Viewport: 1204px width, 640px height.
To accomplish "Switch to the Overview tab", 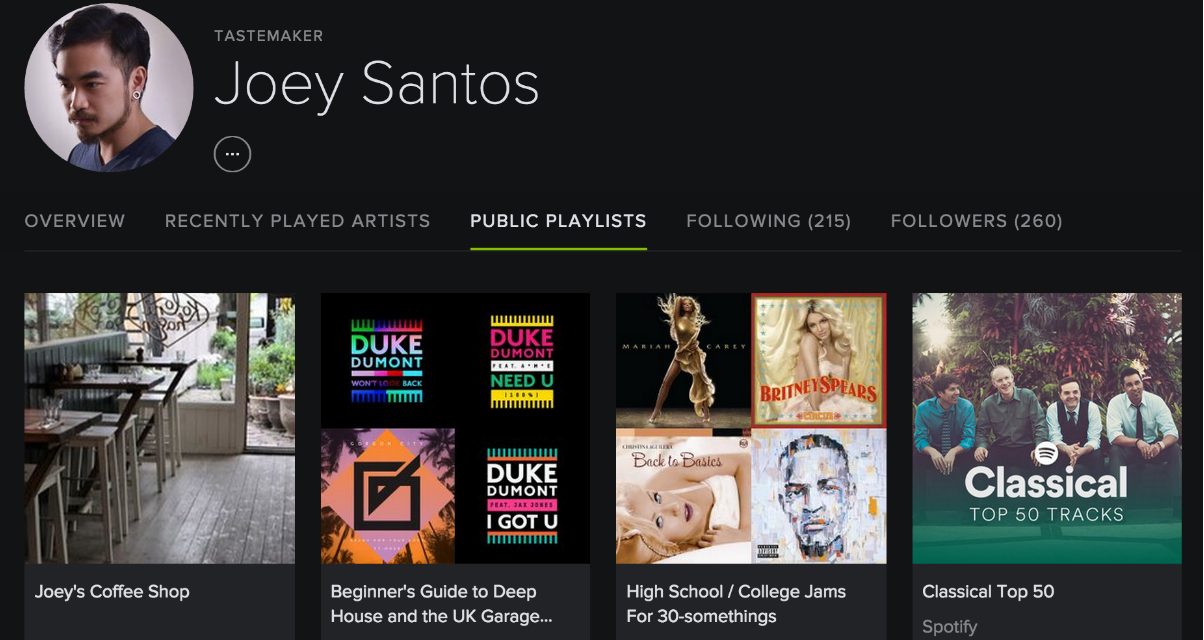I will click(x=75, y=221).
